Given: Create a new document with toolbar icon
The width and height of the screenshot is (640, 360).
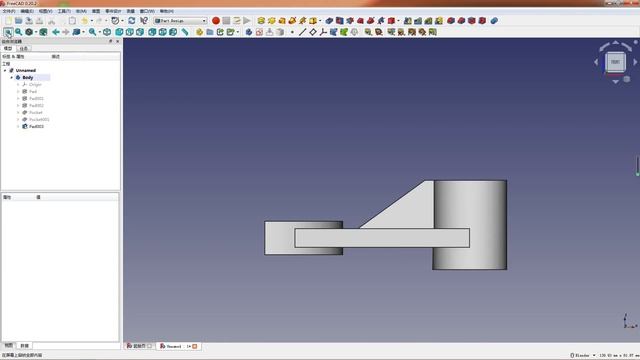Looking at the screenshot, I should click(x=8, y=21).
